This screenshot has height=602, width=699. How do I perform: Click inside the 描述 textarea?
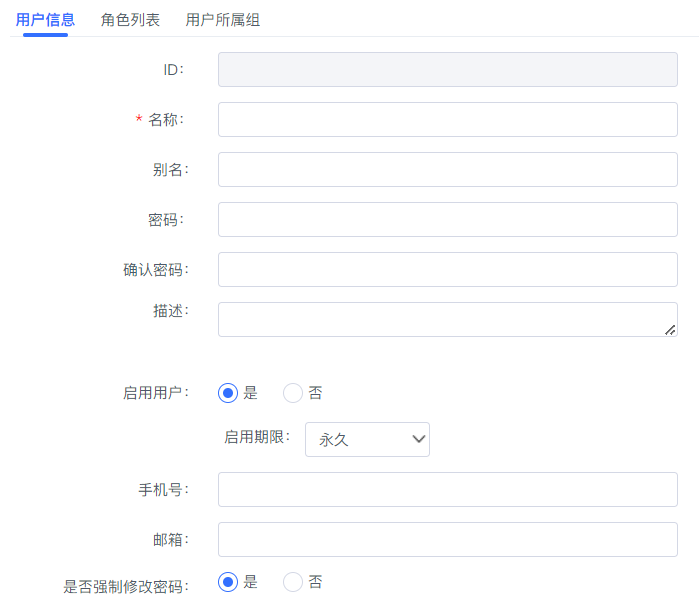click(x=448, y=319)
